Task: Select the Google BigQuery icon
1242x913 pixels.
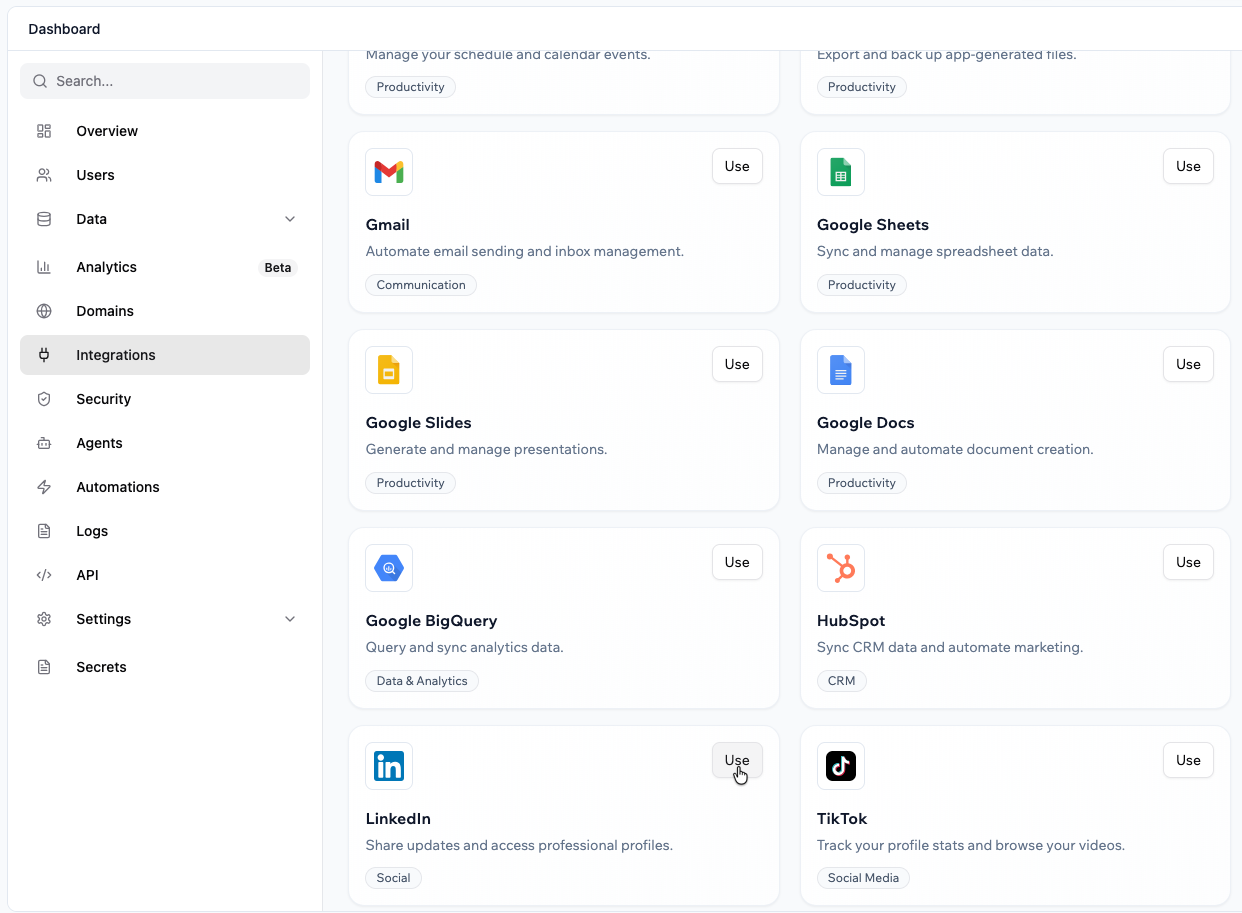Action: [x=388, y=567]
